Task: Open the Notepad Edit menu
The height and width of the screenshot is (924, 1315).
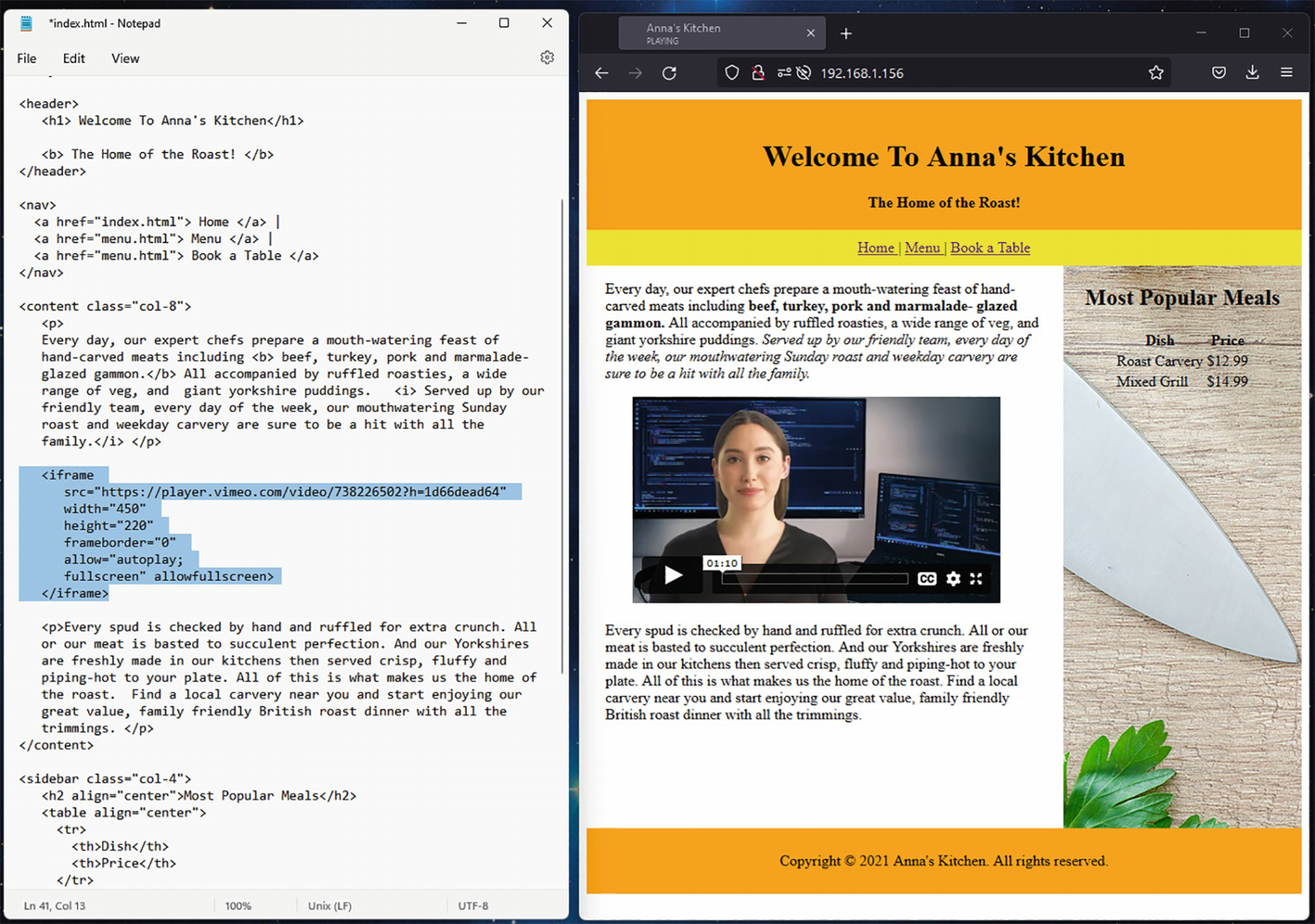Action: pos(73,58)
